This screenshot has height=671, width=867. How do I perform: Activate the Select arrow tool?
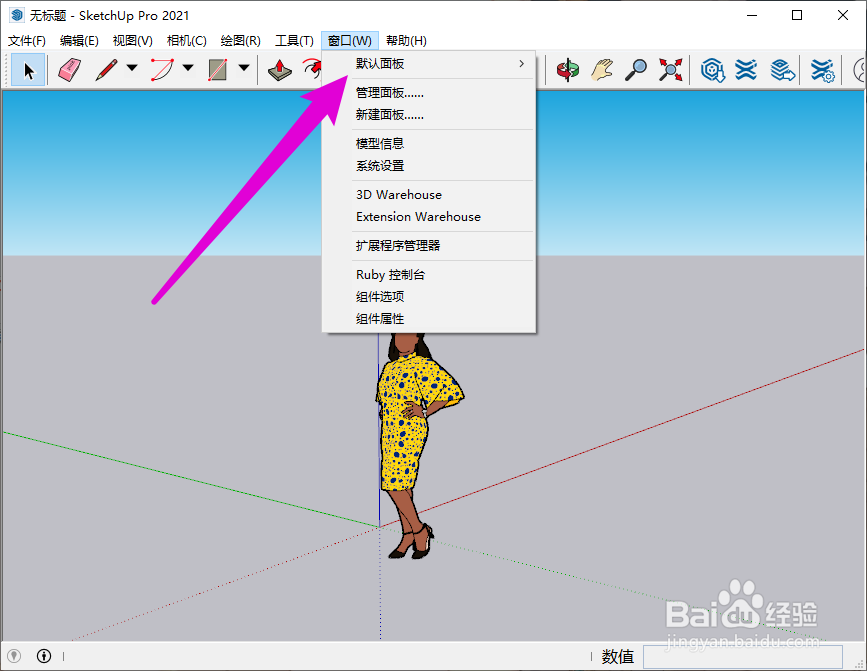coord(28,70)
